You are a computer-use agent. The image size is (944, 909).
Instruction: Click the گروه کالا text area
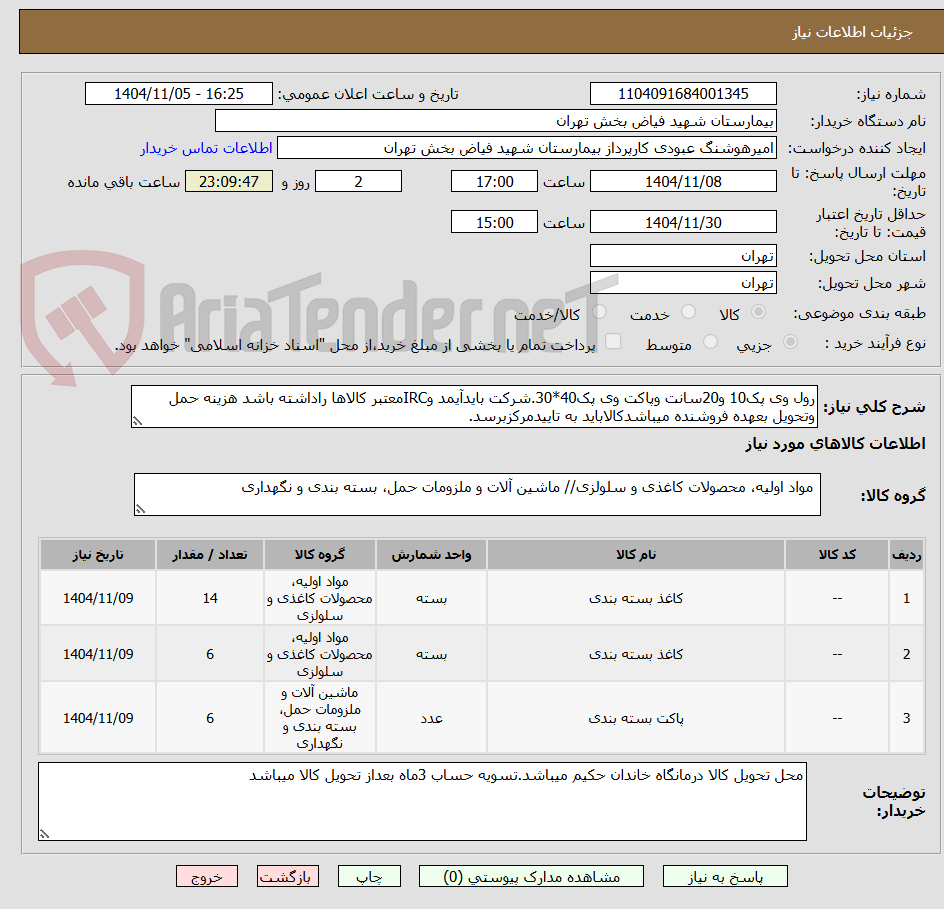(477, 494)
